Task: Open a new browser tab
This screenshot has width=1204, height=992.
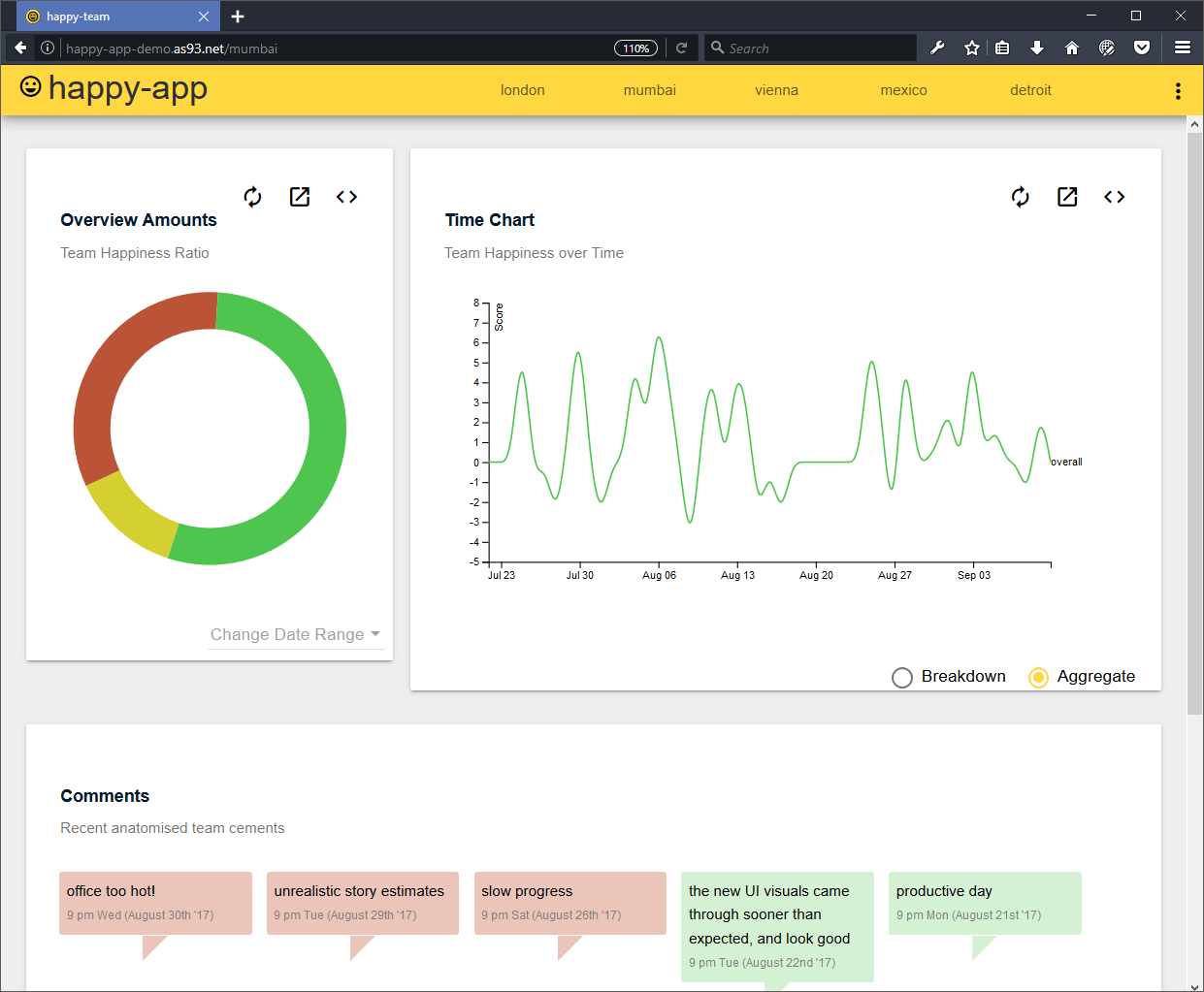Action: 238,16
